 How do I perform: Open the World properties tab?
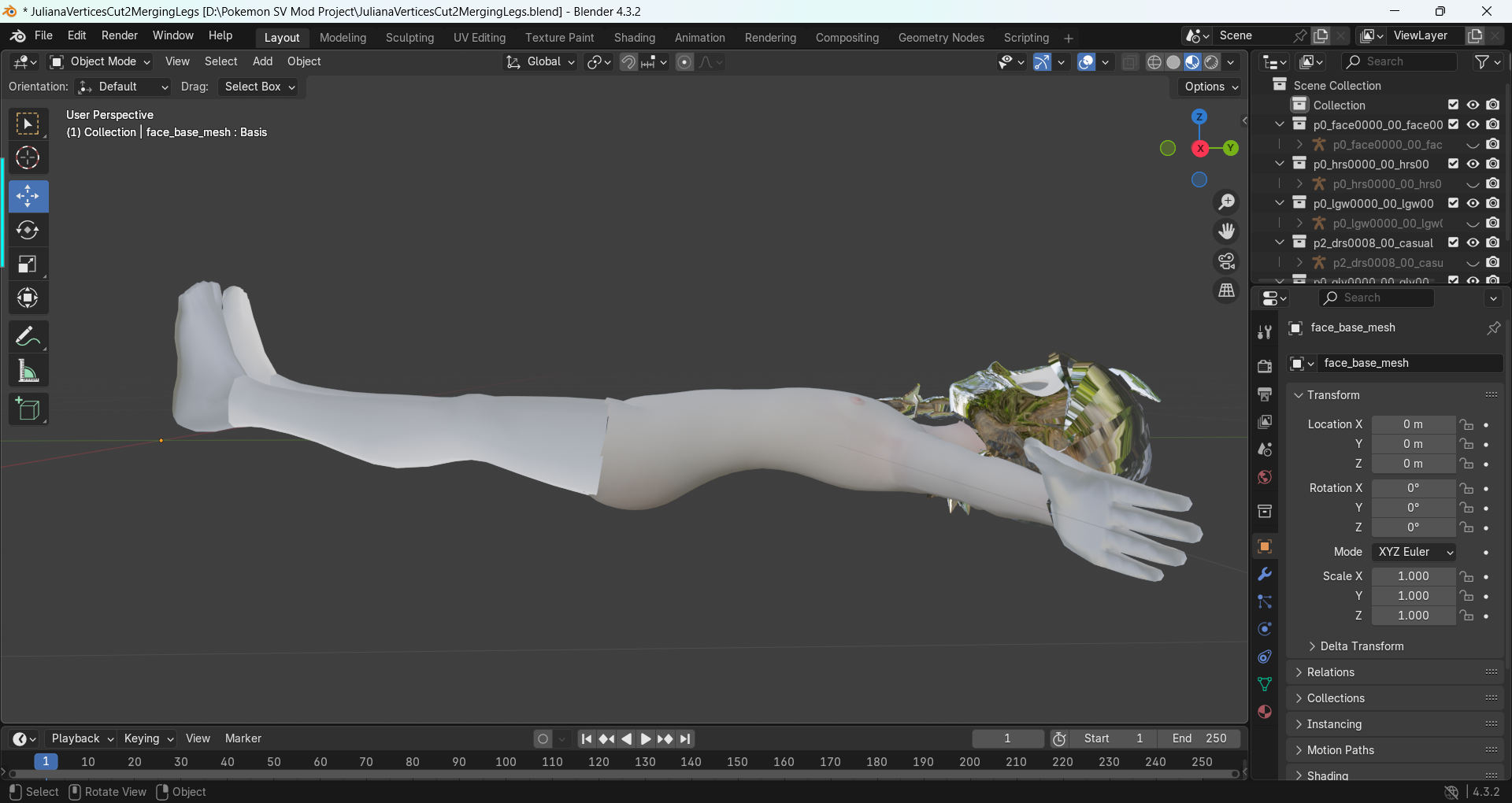[1265, 477]
